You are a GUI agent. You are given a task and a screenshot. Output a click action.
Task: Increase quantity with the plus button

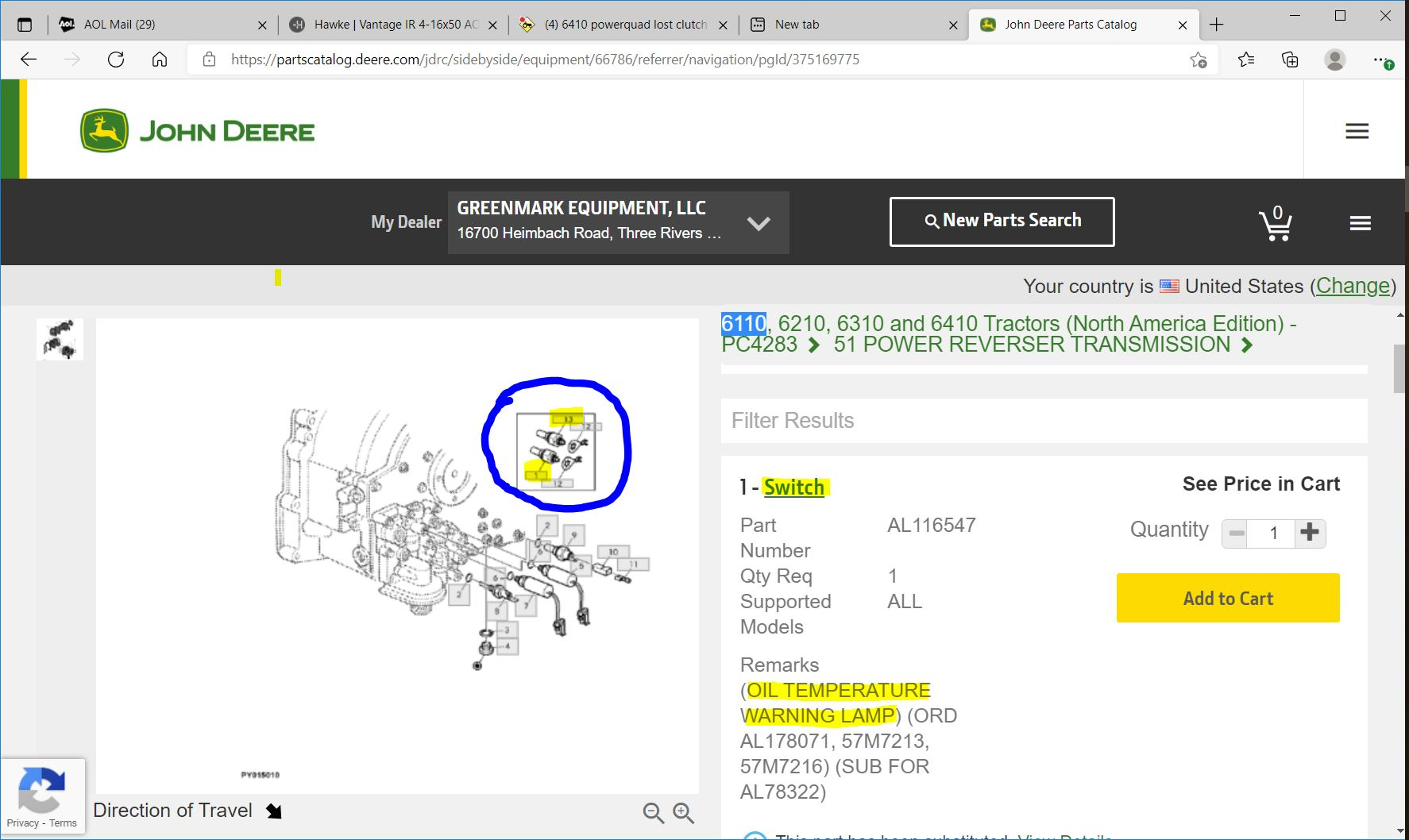1310,533
